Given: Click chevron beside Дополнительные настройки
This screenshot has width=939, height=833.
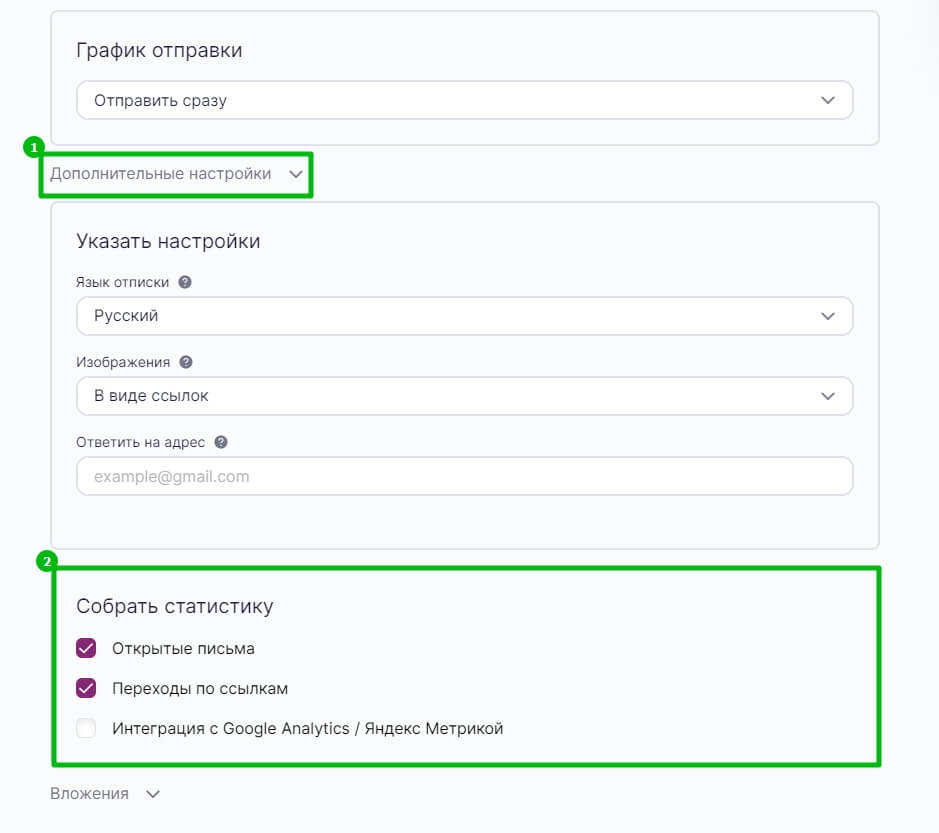Looking at the screenshot, I should [x=296, y=174].
